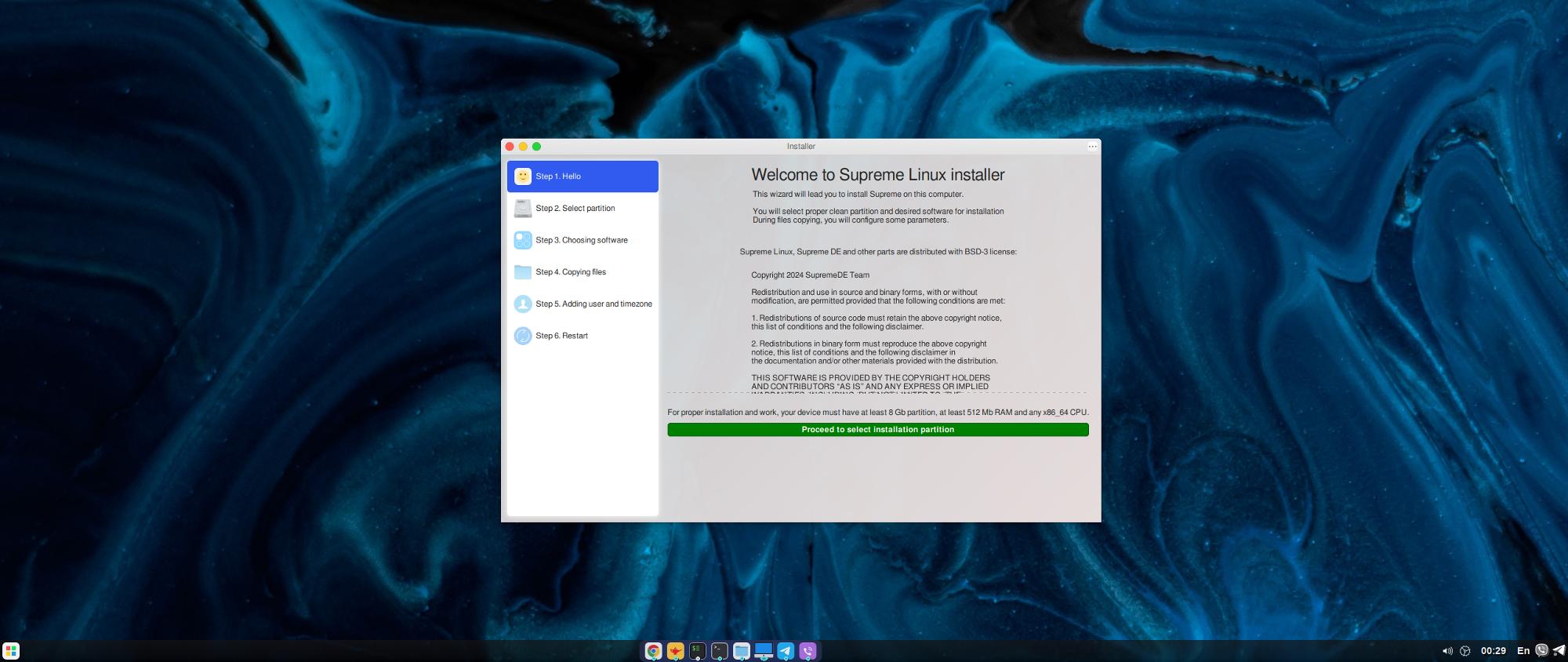This screenshot has height=662, width=1568.
Task: Click the Step 1 Hello smiley icon
Action: pos(523,176)
